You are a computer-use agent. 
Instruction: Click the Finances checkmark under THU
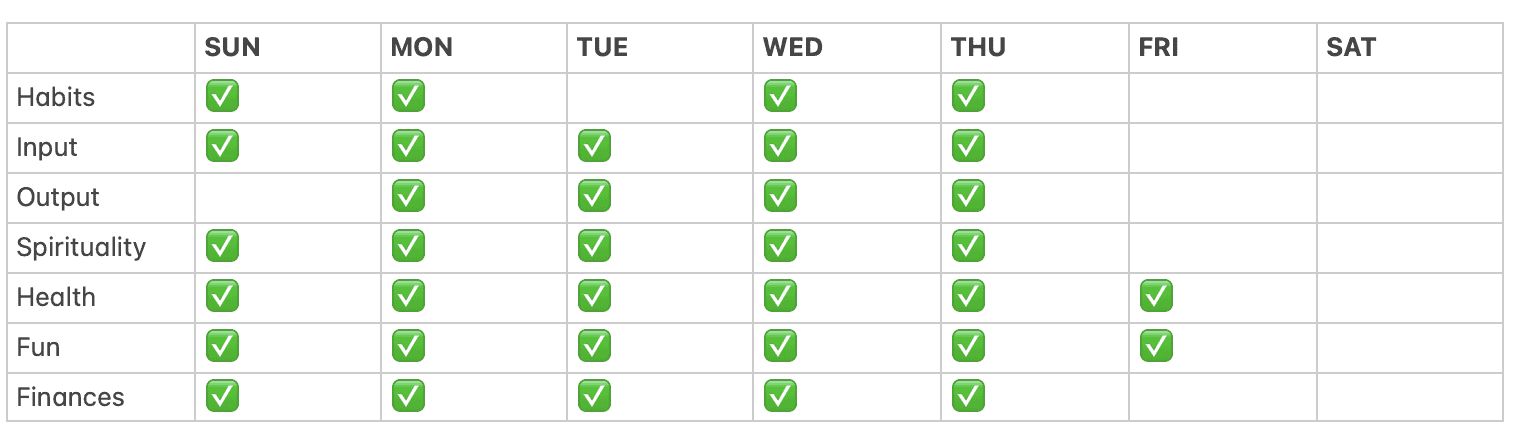coord(968,397)
